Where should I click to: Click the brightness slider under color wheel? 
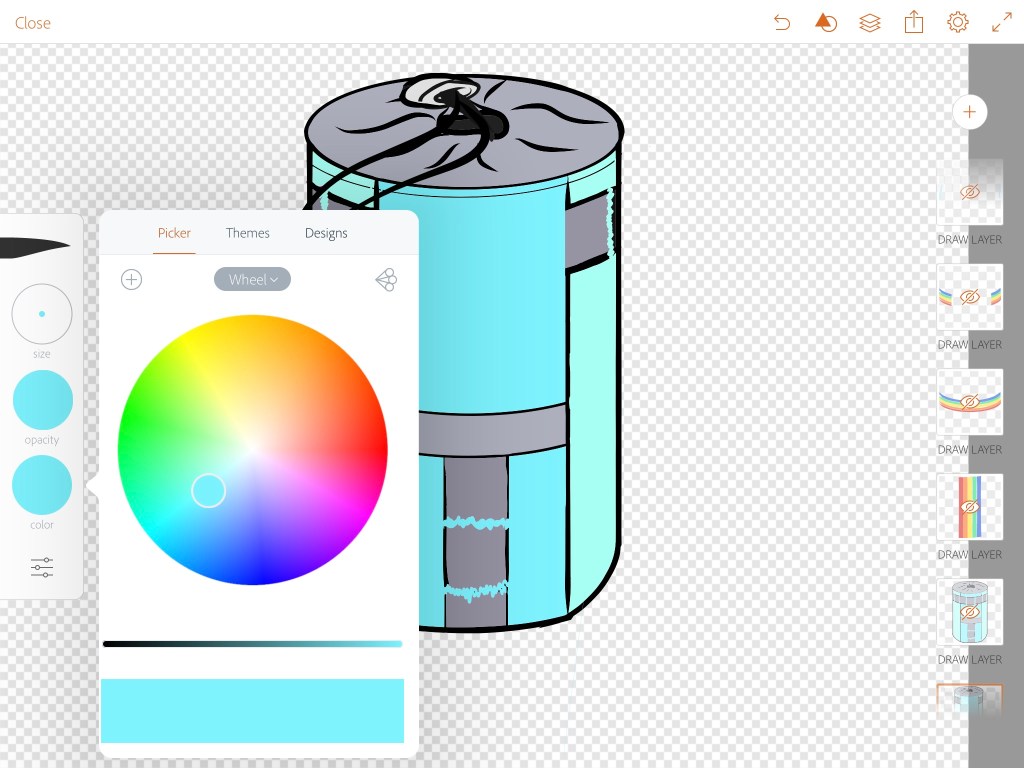[252, 644]
